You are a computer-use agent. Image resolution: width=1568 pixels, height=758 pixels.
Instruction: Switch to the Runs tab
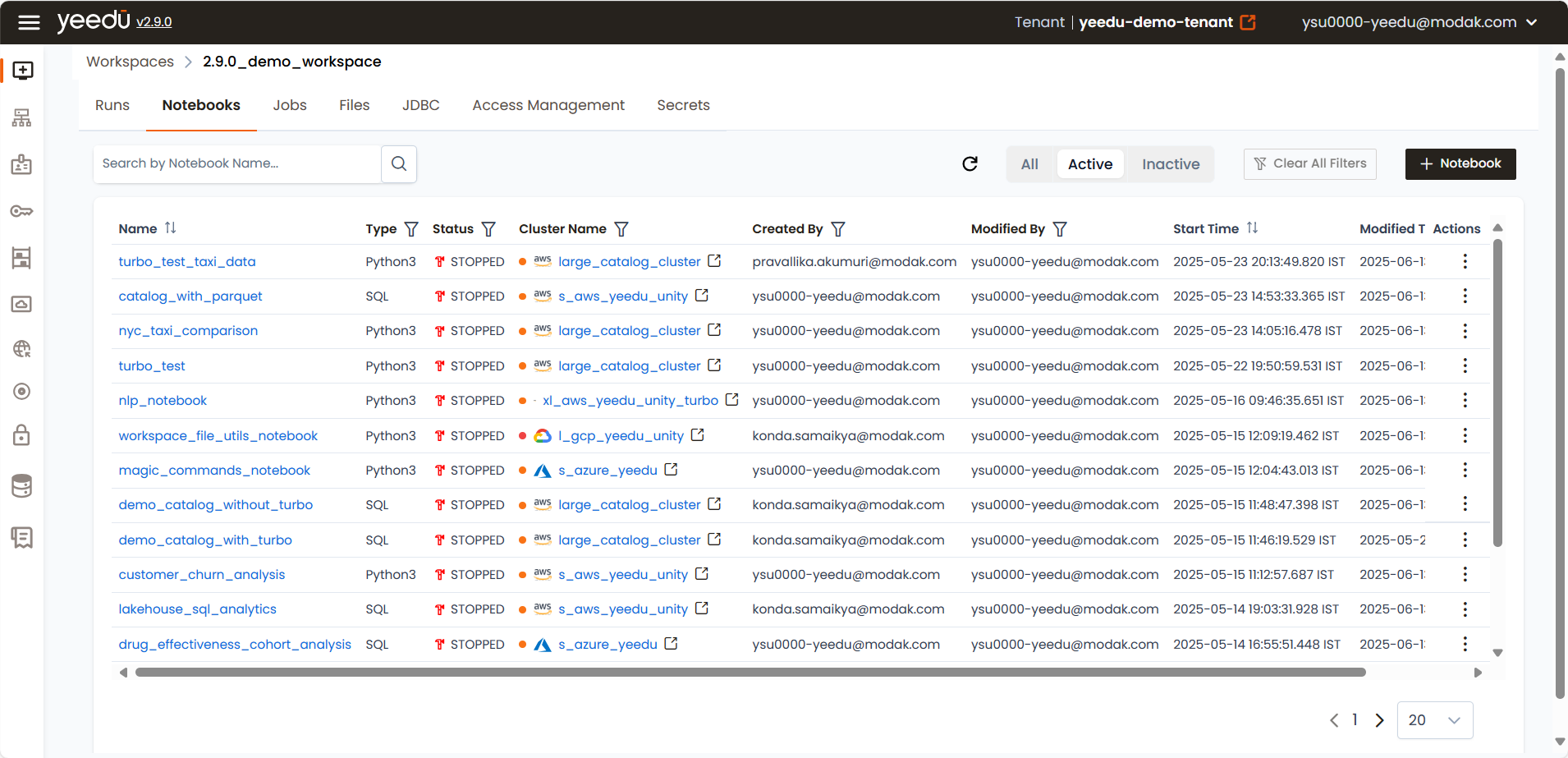click(112, 105)
